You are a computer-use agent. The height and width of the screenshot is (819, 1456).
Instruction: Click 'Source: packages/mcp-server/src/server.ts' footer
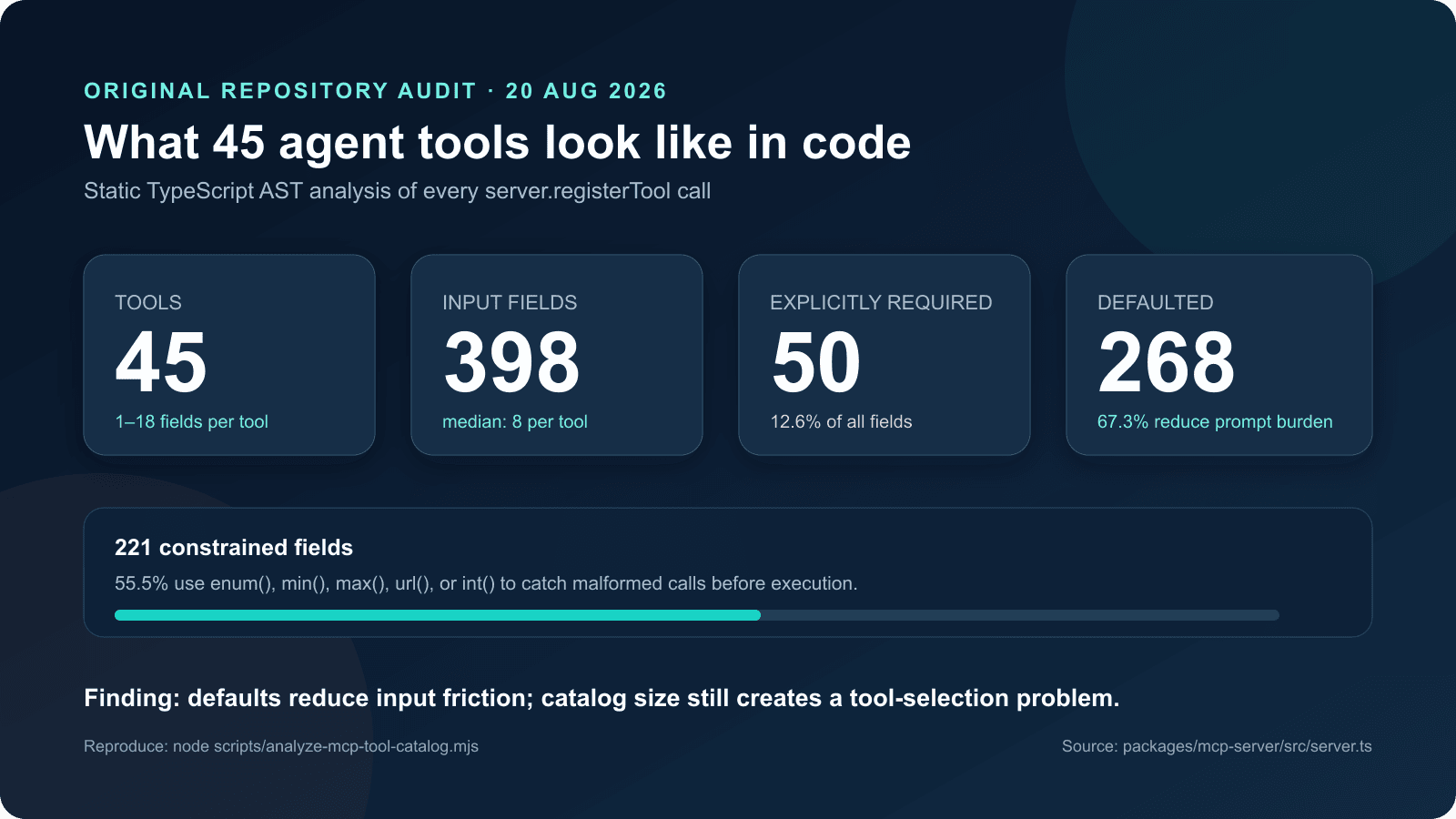(x=1217, y=746)
